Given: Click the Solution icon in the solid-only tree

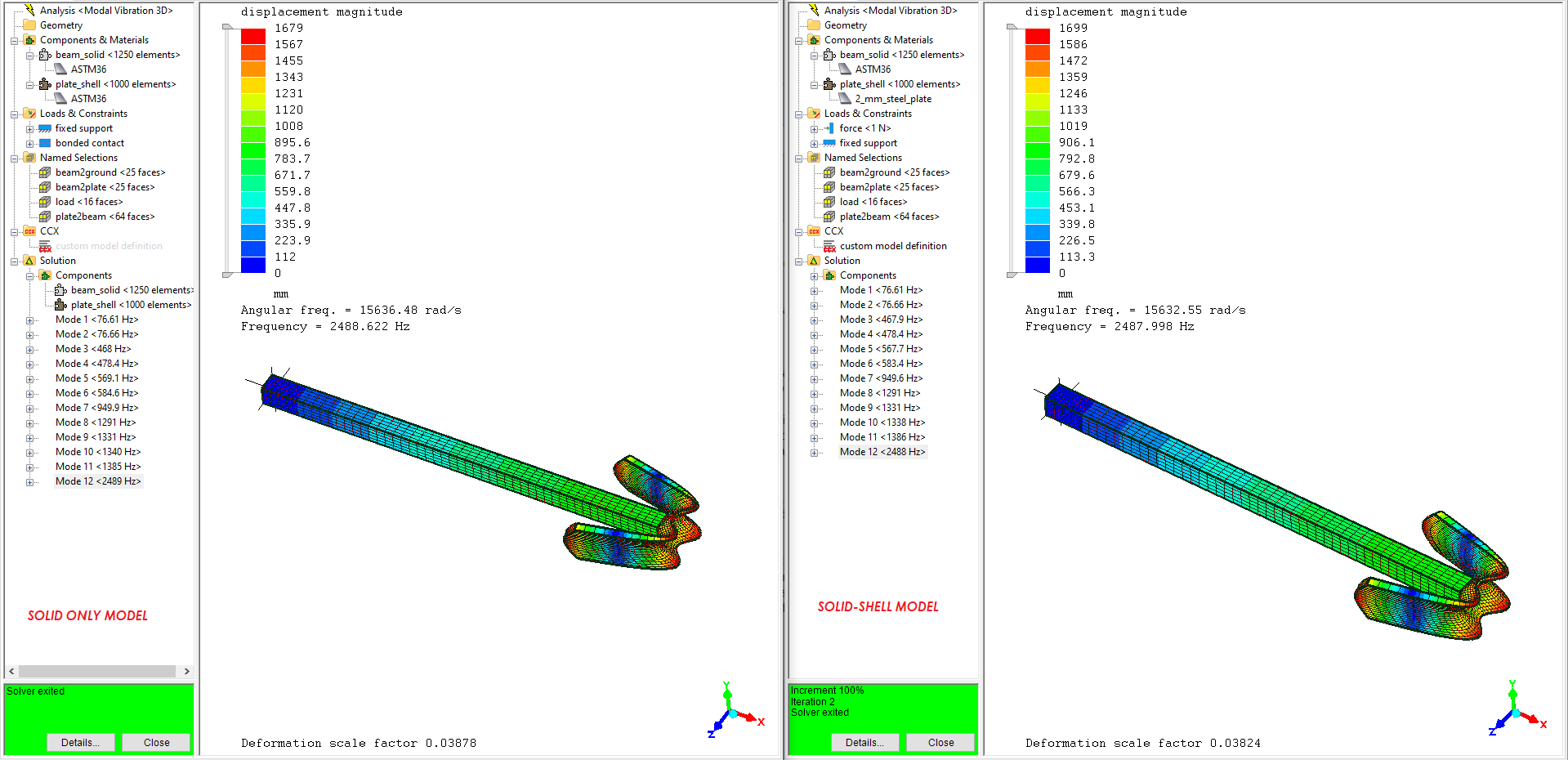Looking at the screenshot, I should [x=29, y=261].
